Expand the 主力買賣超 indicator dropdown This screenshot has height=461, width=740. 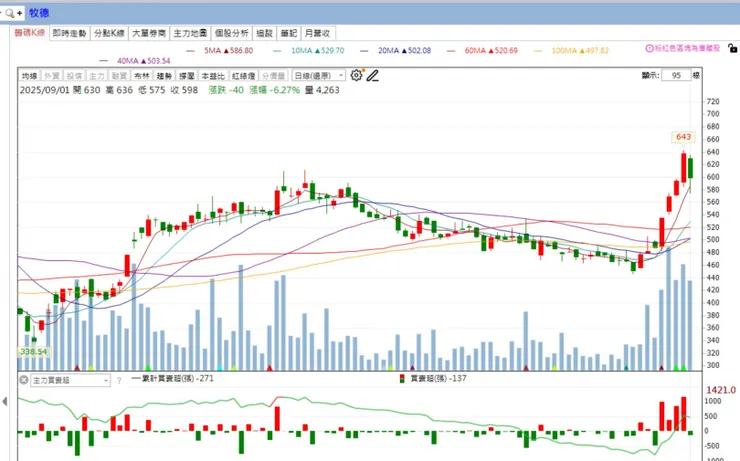(x=70, y=380)
